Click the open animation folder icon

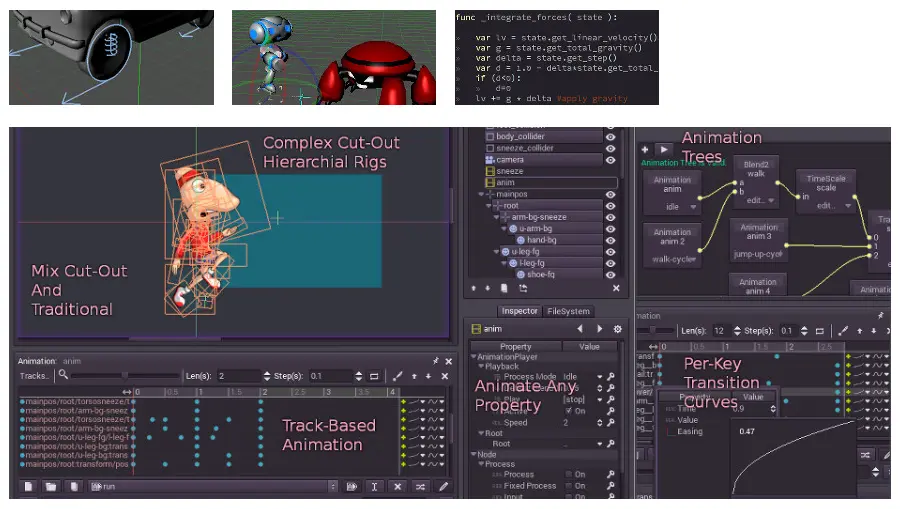(x=51, y=487)
